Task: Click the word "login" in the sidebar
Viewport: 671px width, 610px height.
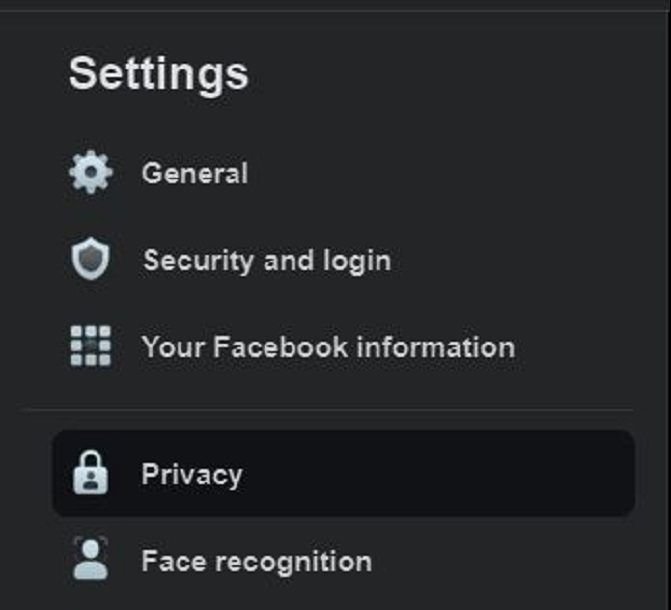Action: 356,260
